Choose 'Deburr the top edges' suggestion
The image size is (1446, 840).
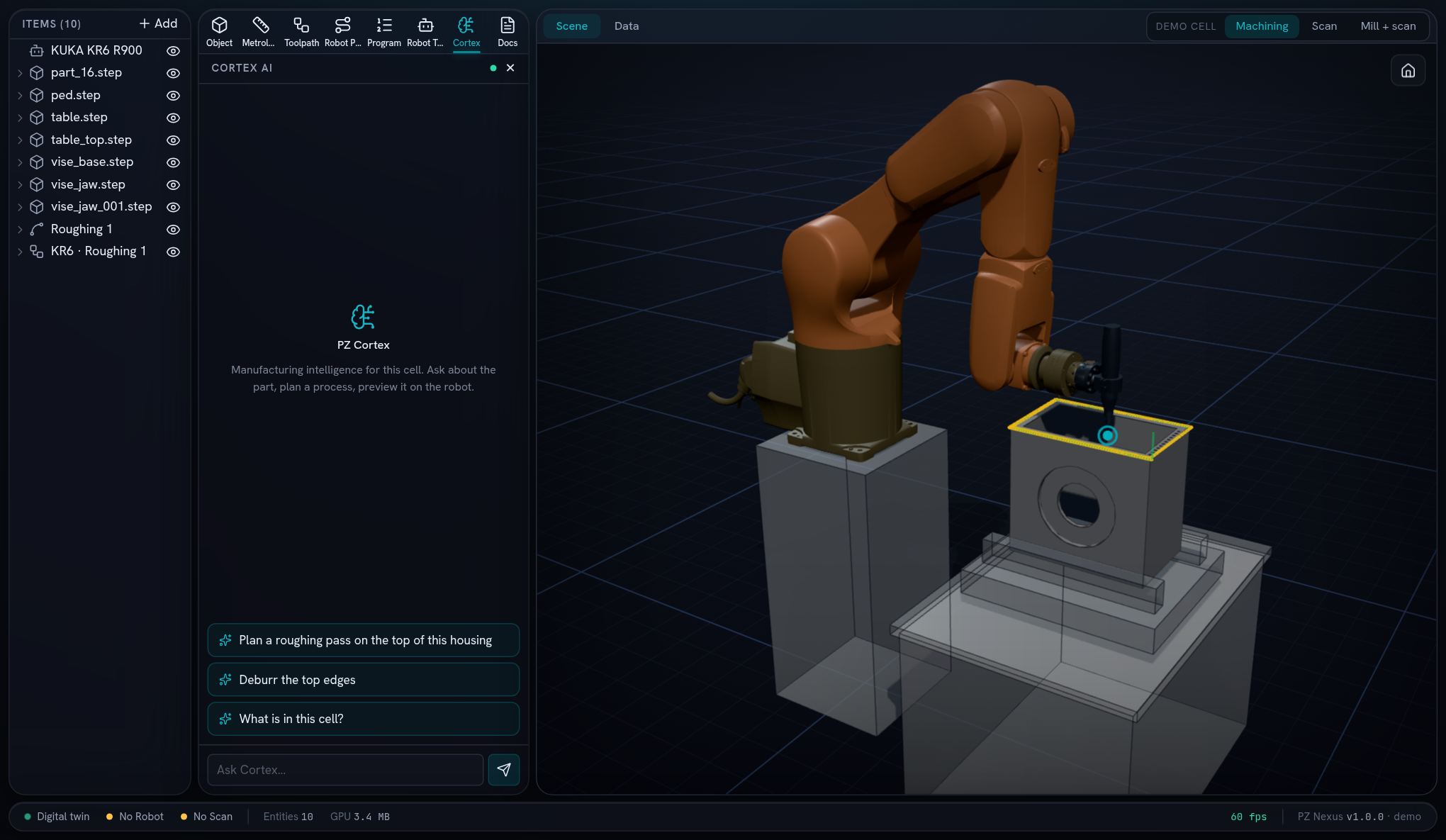tap(364, 680)
